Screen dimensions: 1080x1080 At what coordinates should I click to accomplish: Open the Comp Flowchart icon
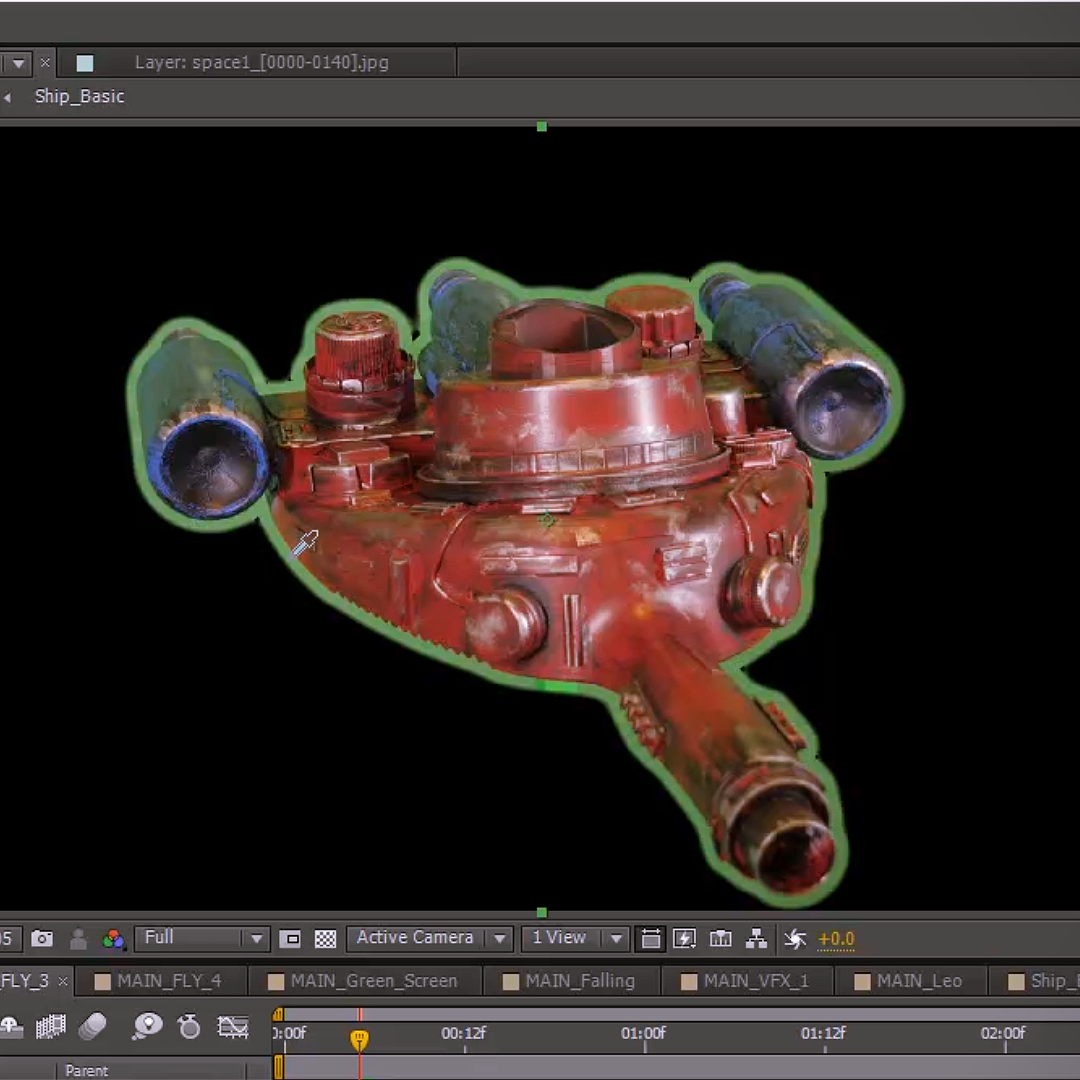click(757, 939)
